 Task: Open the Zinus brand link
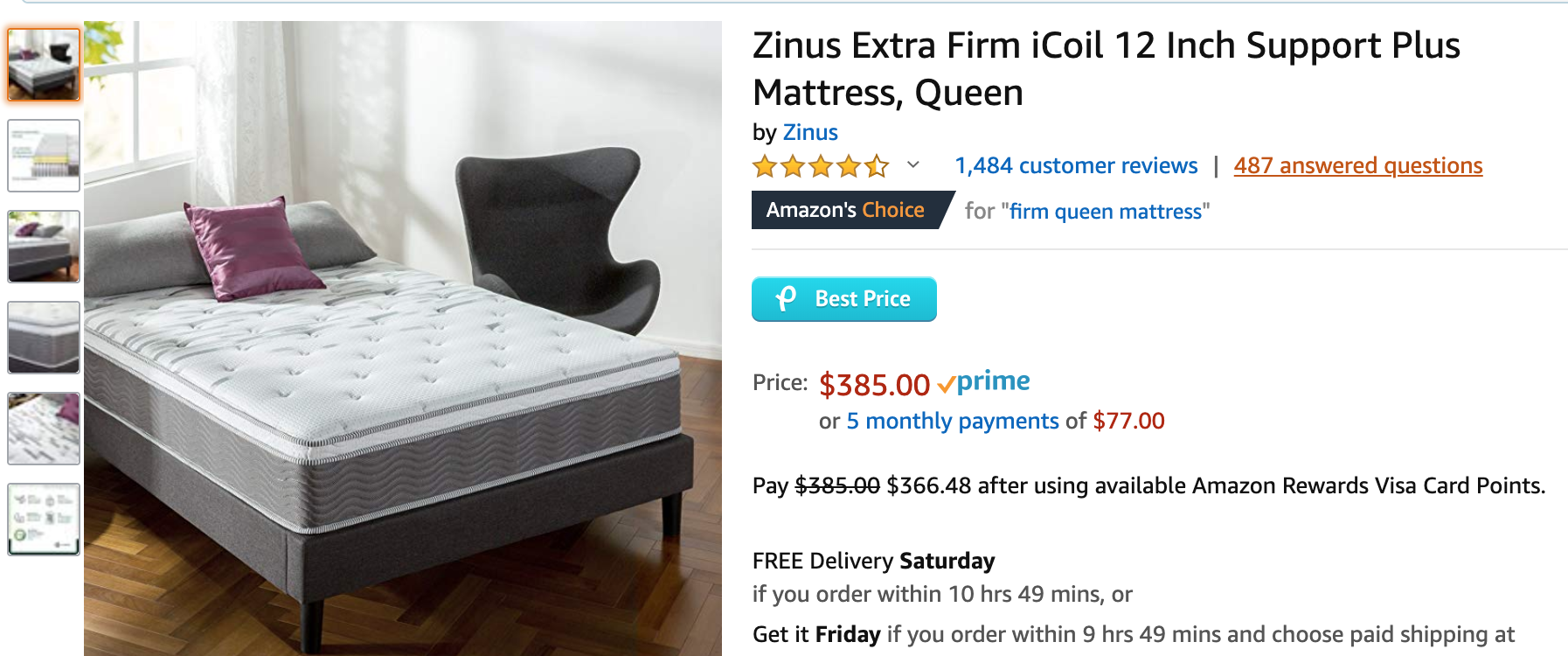[810, 133]
